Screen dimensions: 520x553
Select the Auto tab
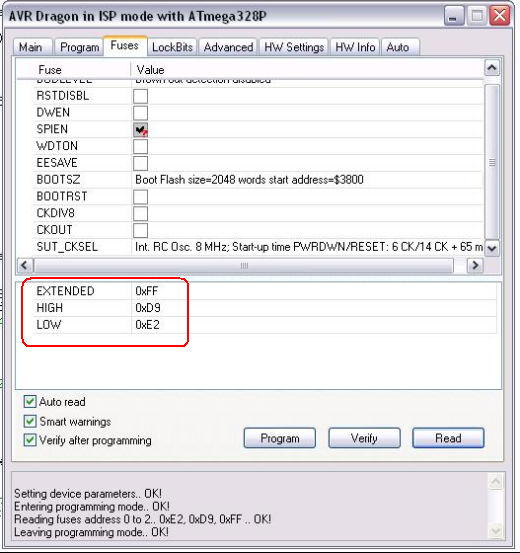tap(400, 47)
